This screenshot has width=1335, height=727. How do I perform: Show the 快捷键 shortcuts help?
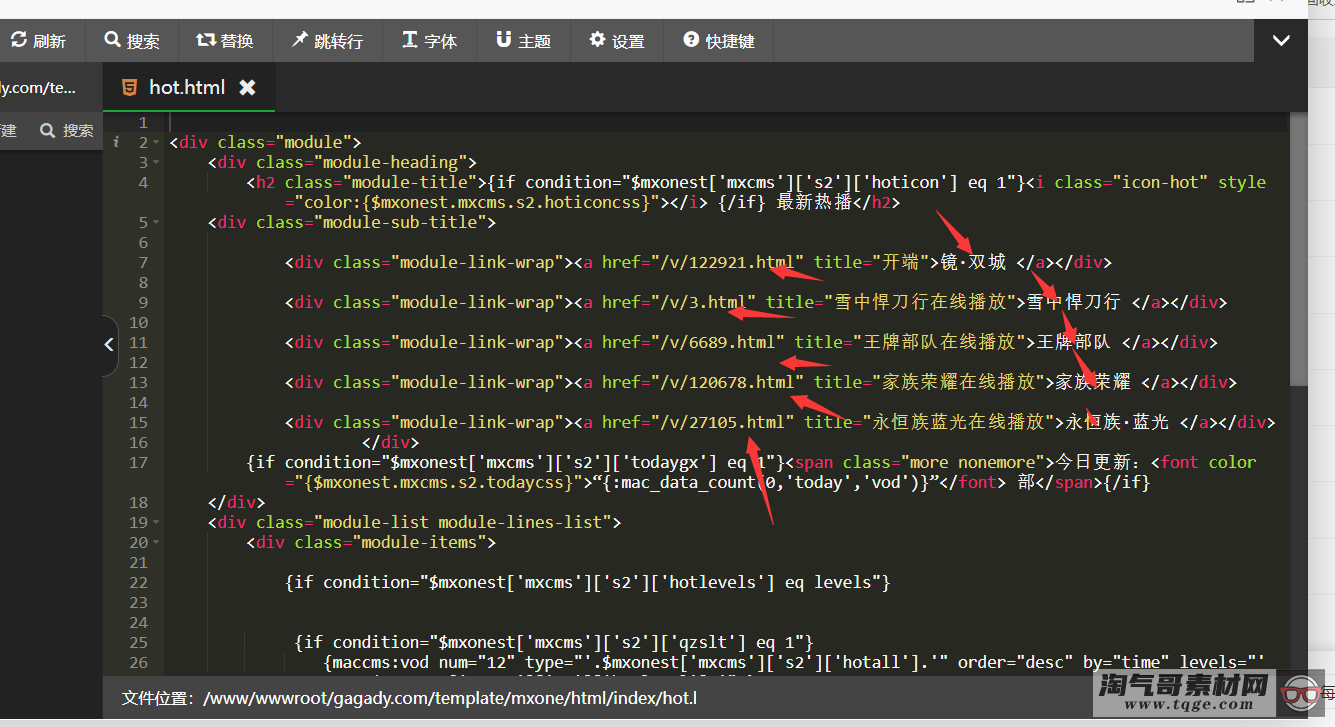pyautogui.click(x=719, y=41)
